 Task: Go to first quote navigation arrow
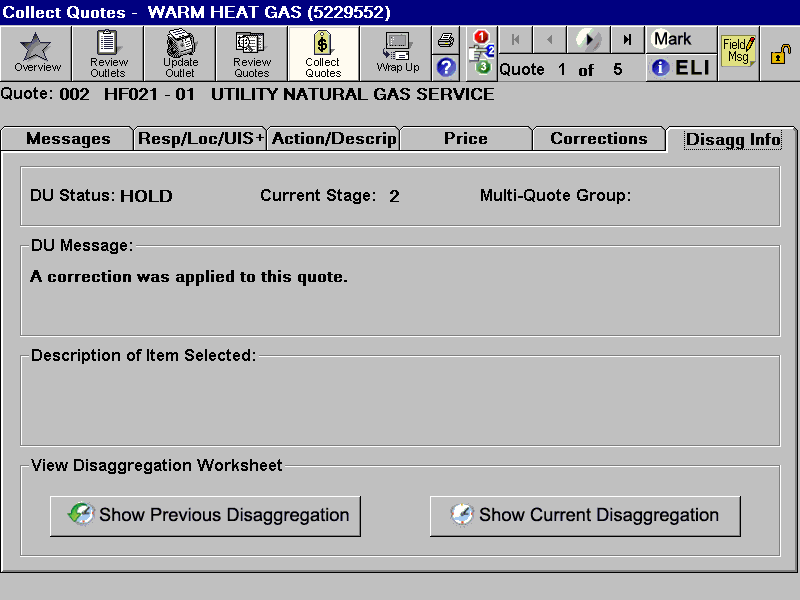pyautogui.click(x=515, y=40)
